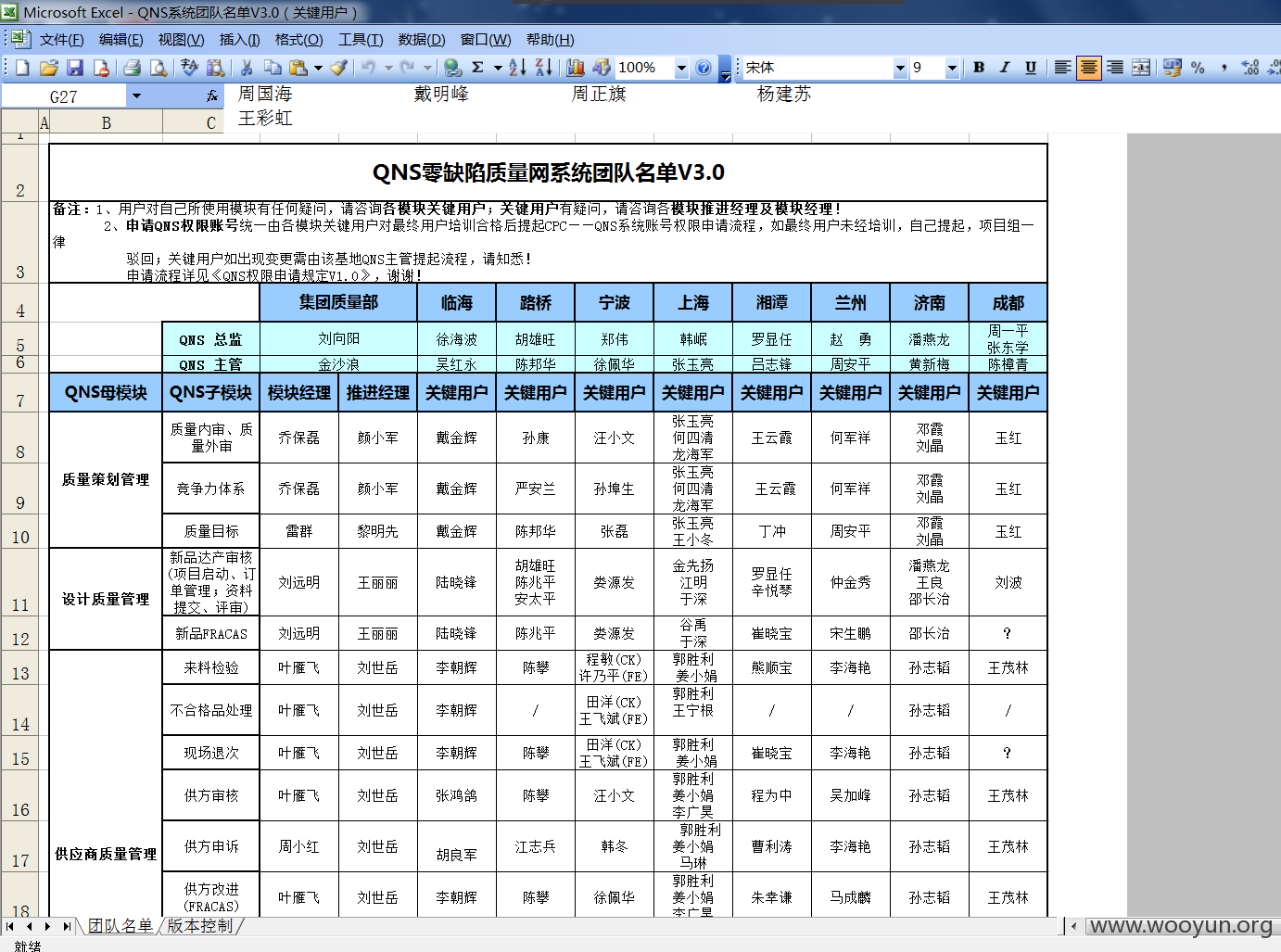
Task: Show the Drawing toolbar
Action: [602, 68]
